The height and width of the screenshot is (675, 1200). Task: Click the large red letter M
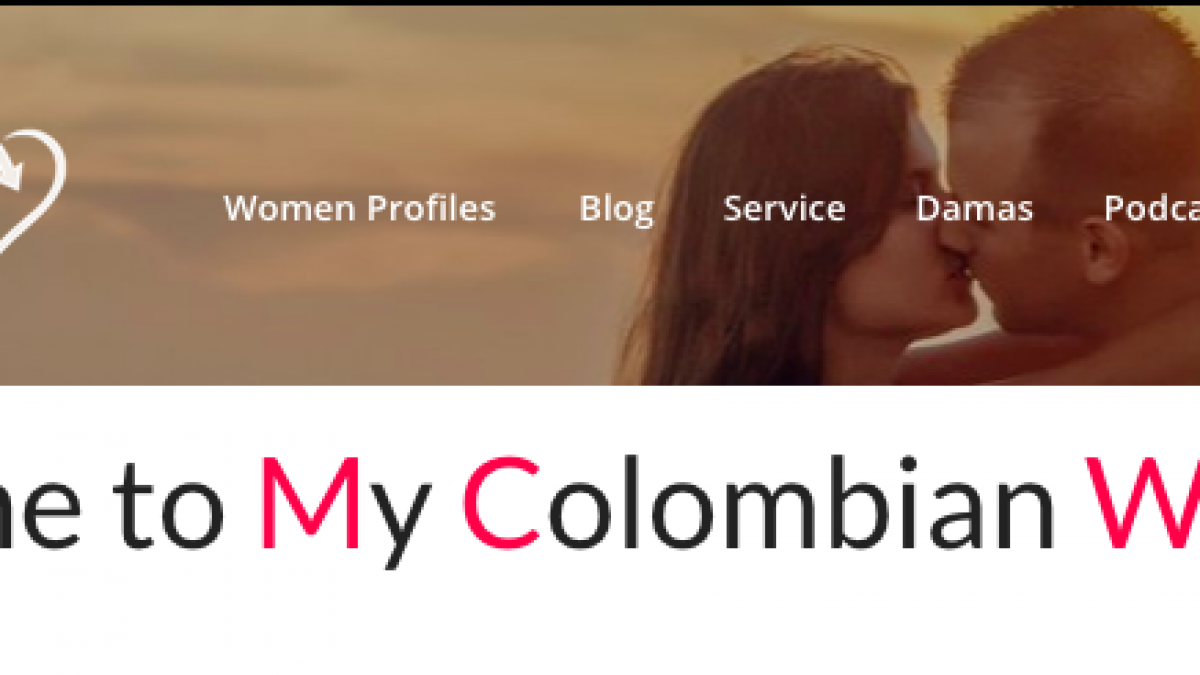coord(309,504)
